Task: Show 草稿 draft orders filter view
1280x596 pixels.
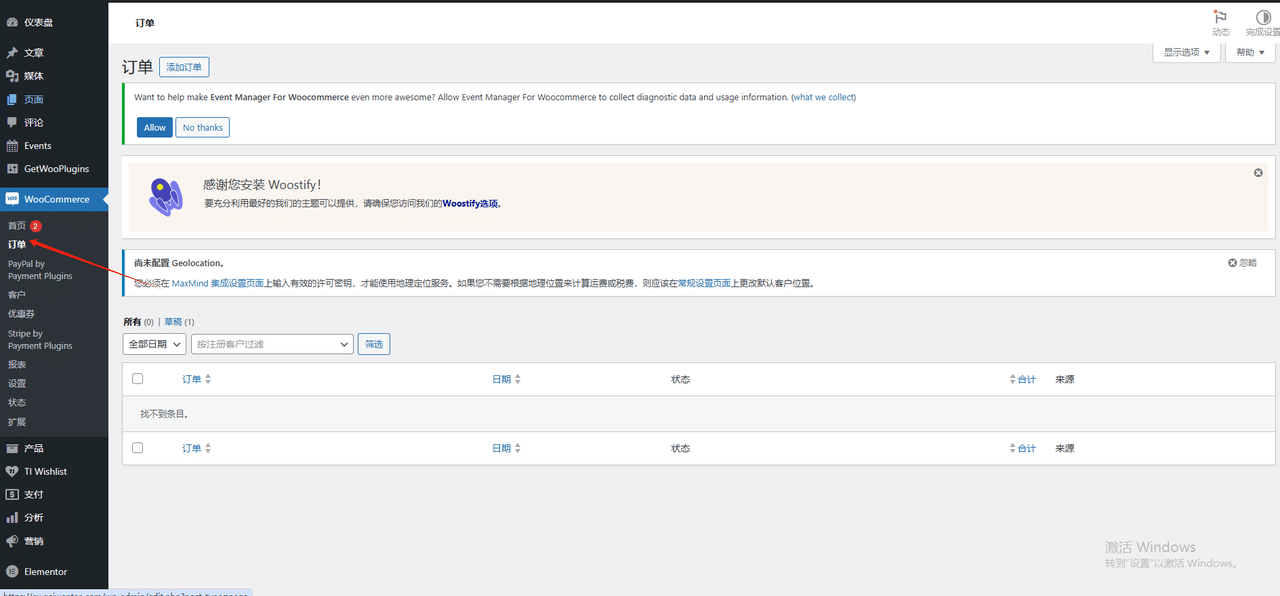Action: tap(173, 322)
